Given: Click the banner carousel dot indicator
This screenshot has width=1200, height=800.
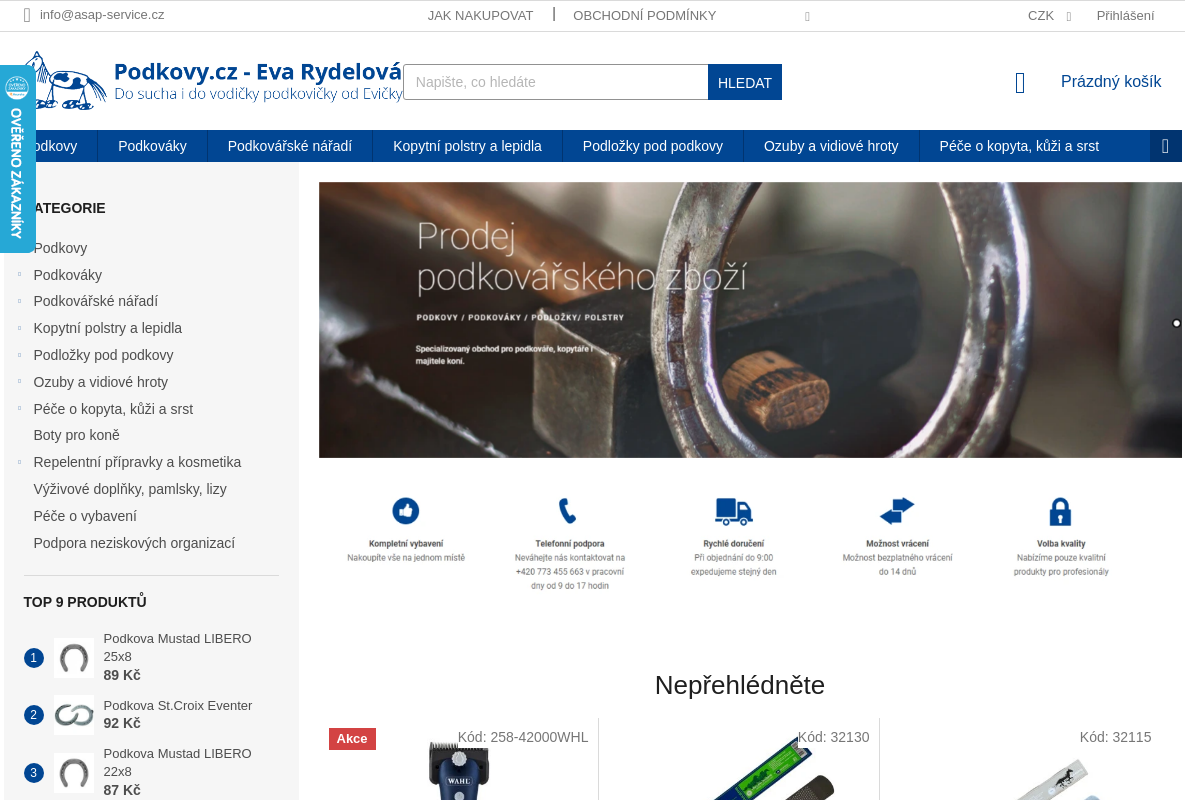Looking at the screenshot, I should 1176,323.
